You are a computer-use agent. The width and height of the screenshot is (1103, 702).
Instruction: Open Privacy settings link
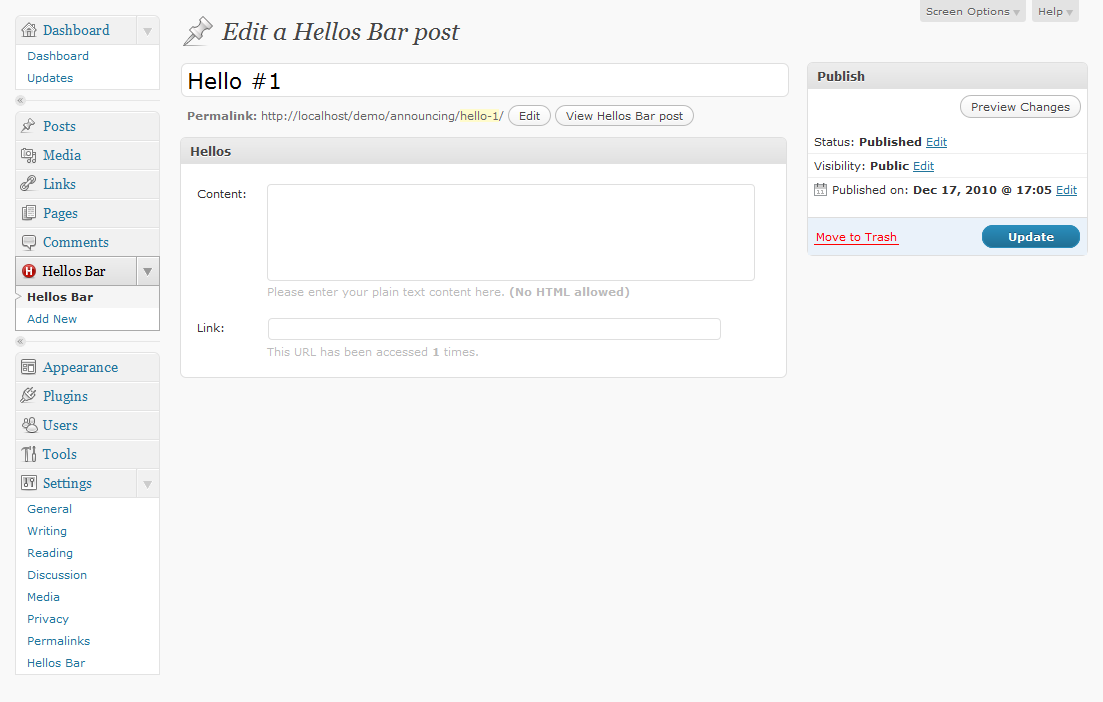(x=48, y=619)
